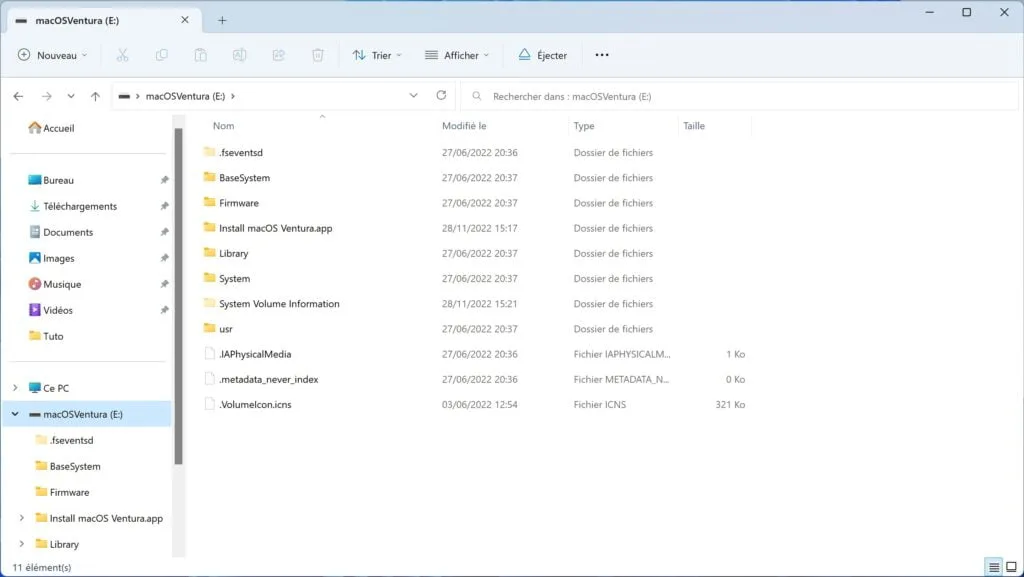Switch to large thumbnails view

[x=1012, y=566]
